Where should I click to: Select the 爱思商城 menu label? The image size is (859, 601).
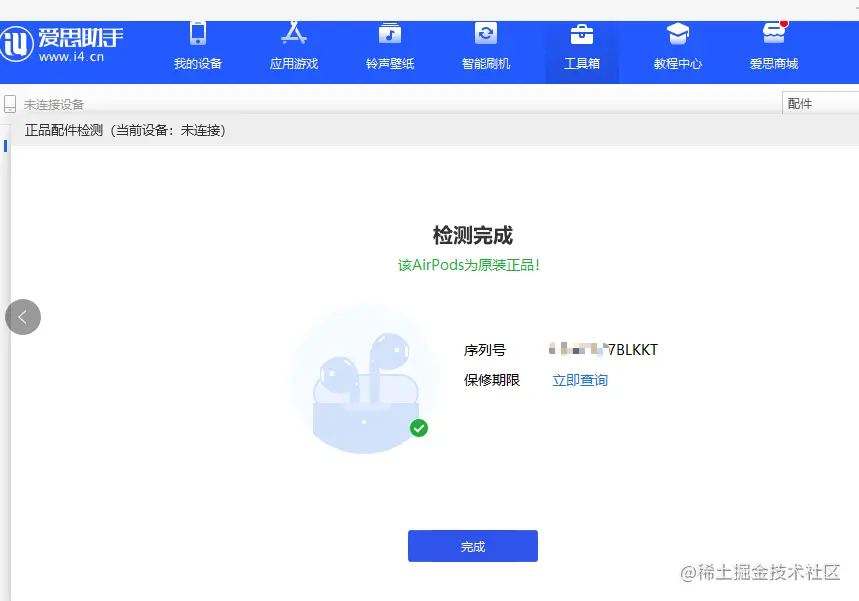[x=774, y=64]
